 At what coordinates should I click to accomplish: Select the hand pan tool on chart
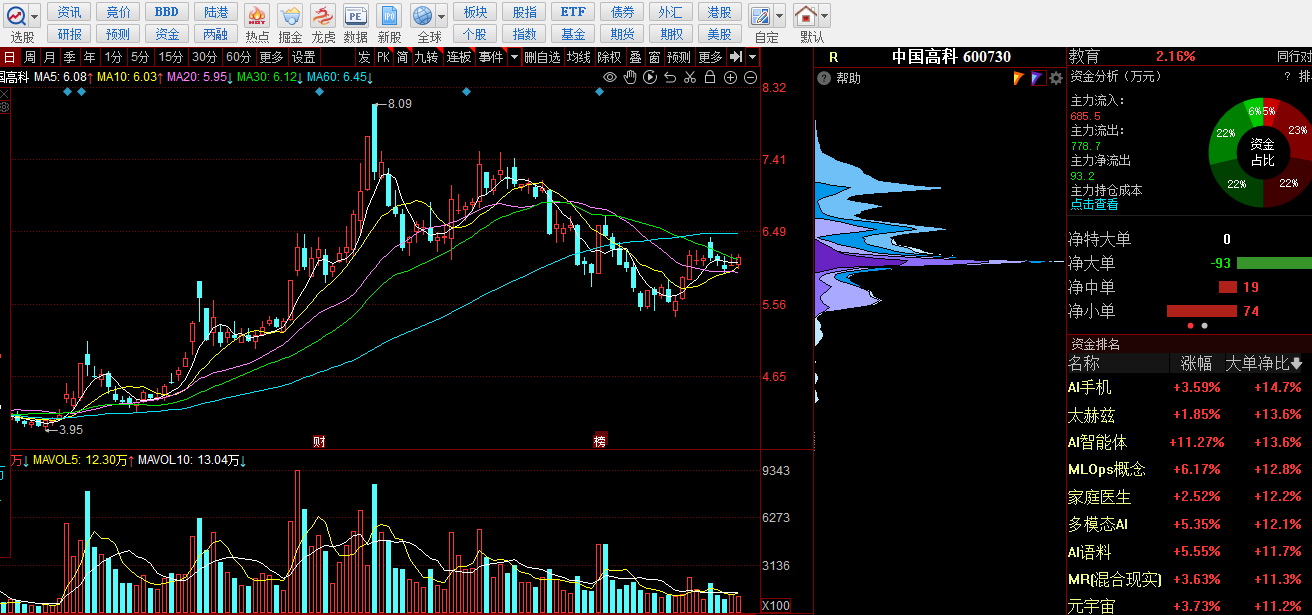[630, 78]
